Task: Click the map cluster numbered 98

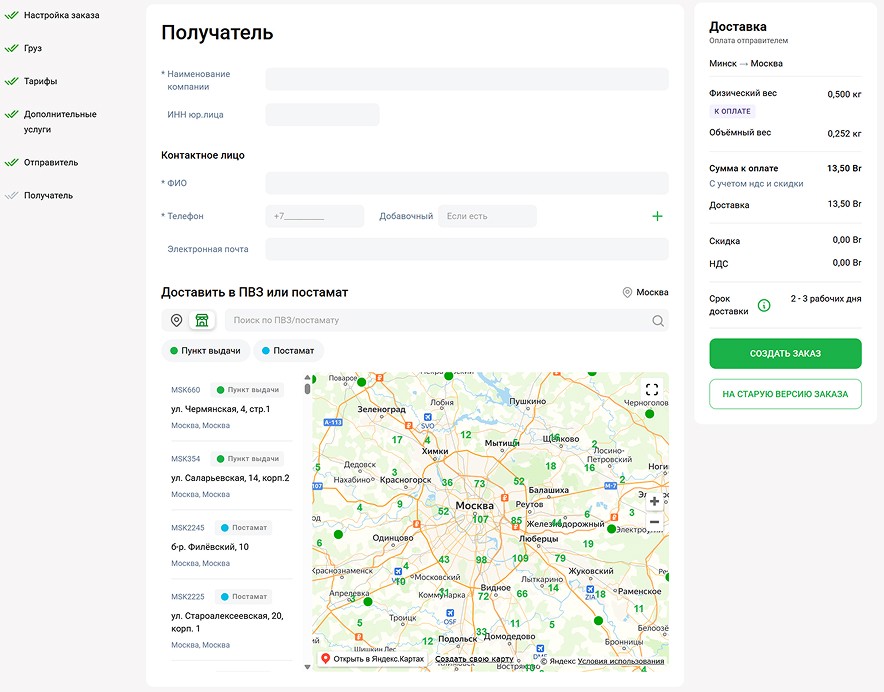Action: click(481, 559)
